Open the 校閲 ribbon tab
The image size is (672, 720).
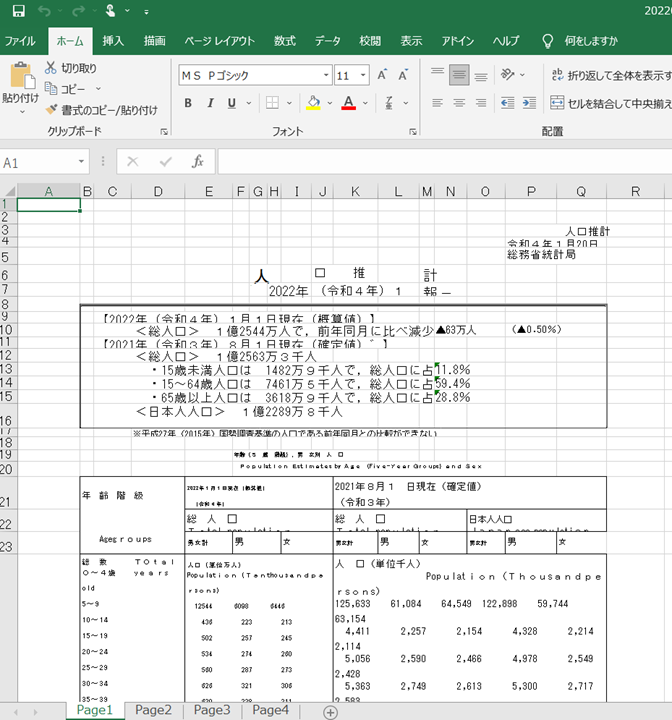tap(370, 41)
